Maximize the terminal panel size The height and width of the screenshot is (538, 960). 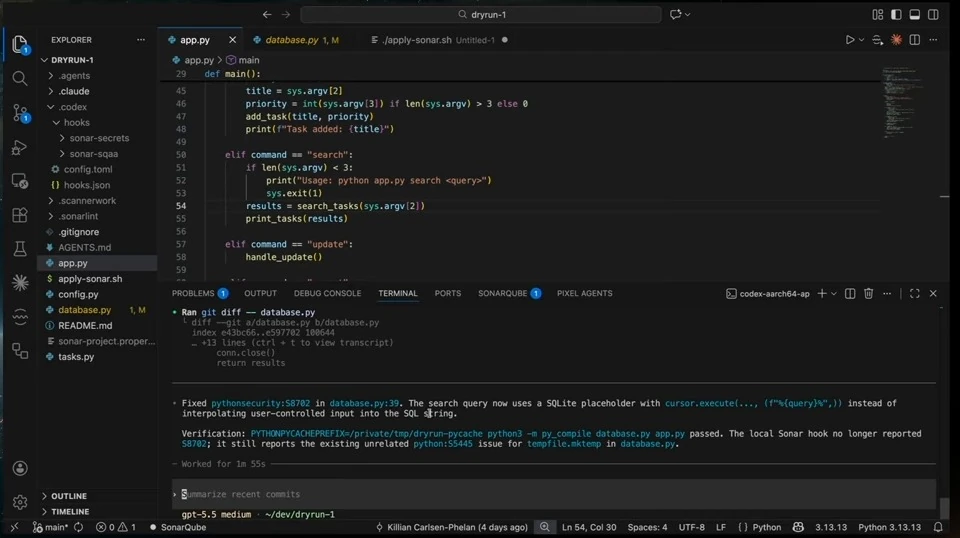click(x=915, y=294)
